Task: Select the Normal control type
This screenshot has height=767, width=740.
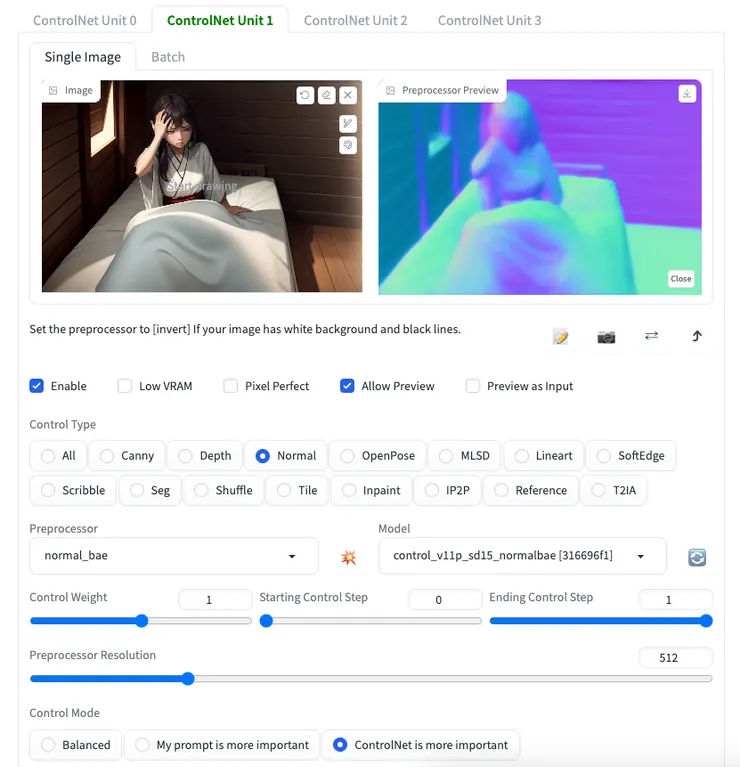Action: (286, 455)
